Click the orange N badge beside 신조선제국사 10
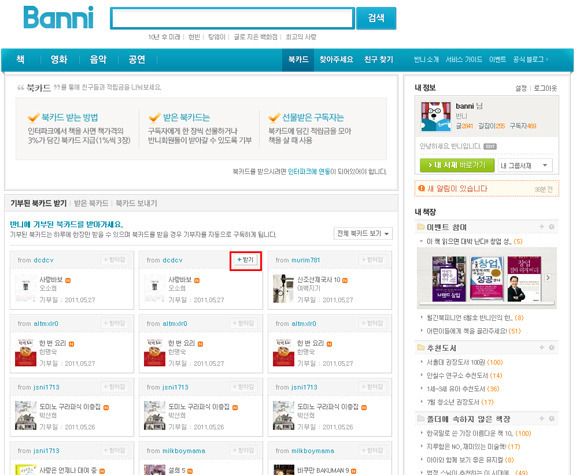The height and width of the screenshot is (475, 580). [x=345, y=280]
